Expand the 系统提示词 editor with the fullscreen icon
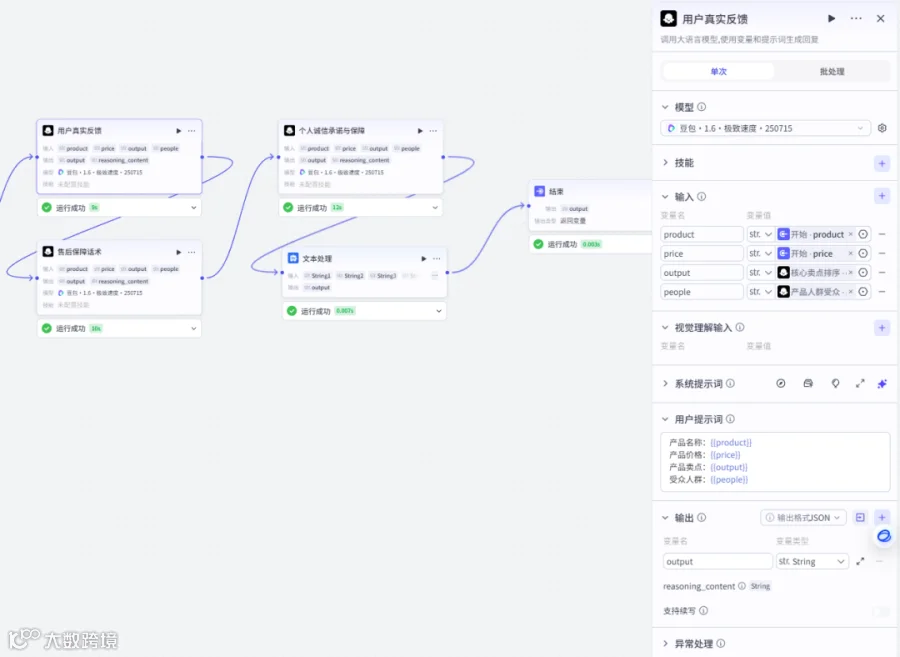Screen dimensions: 900x657 [860, 383]
